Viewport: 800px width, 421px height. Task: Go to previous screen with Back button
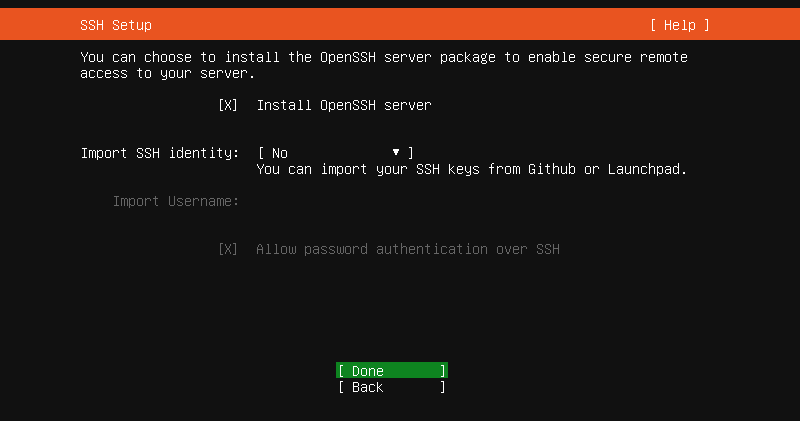pos(392,387)
